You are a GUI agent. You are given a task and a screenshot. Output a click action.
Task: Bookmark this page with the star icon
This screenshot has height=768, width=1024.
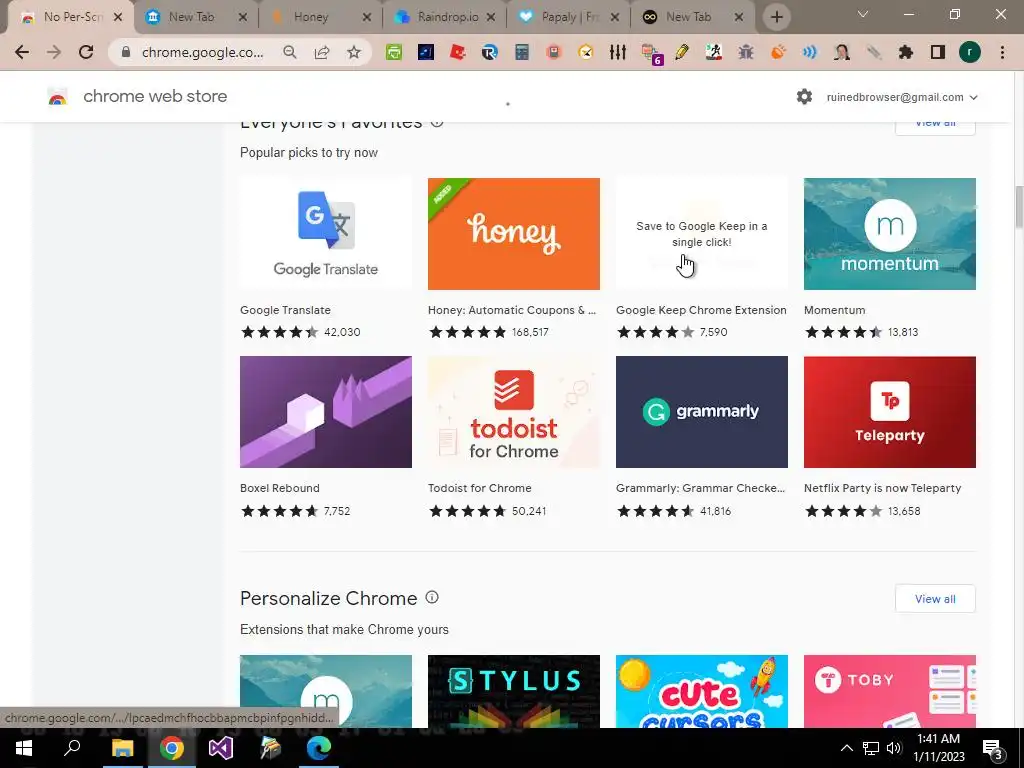click(x=354, y=52)
